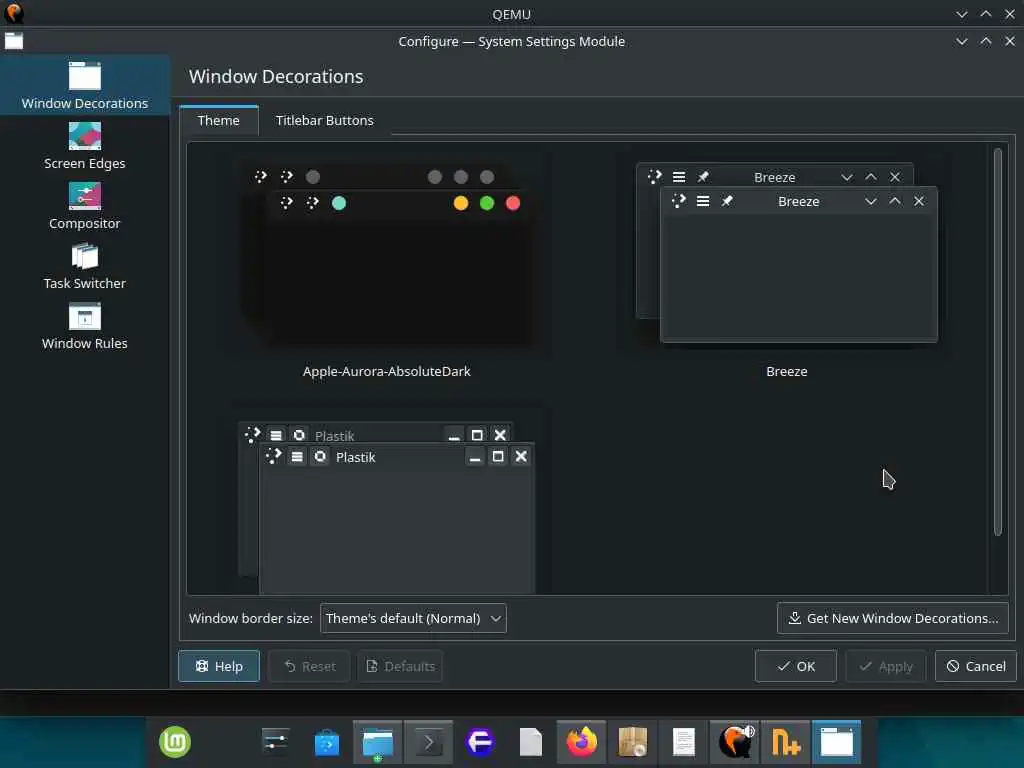
Task: Click the front Plastik preview all-desktops circle icon
Action: (x=320, y=456)
